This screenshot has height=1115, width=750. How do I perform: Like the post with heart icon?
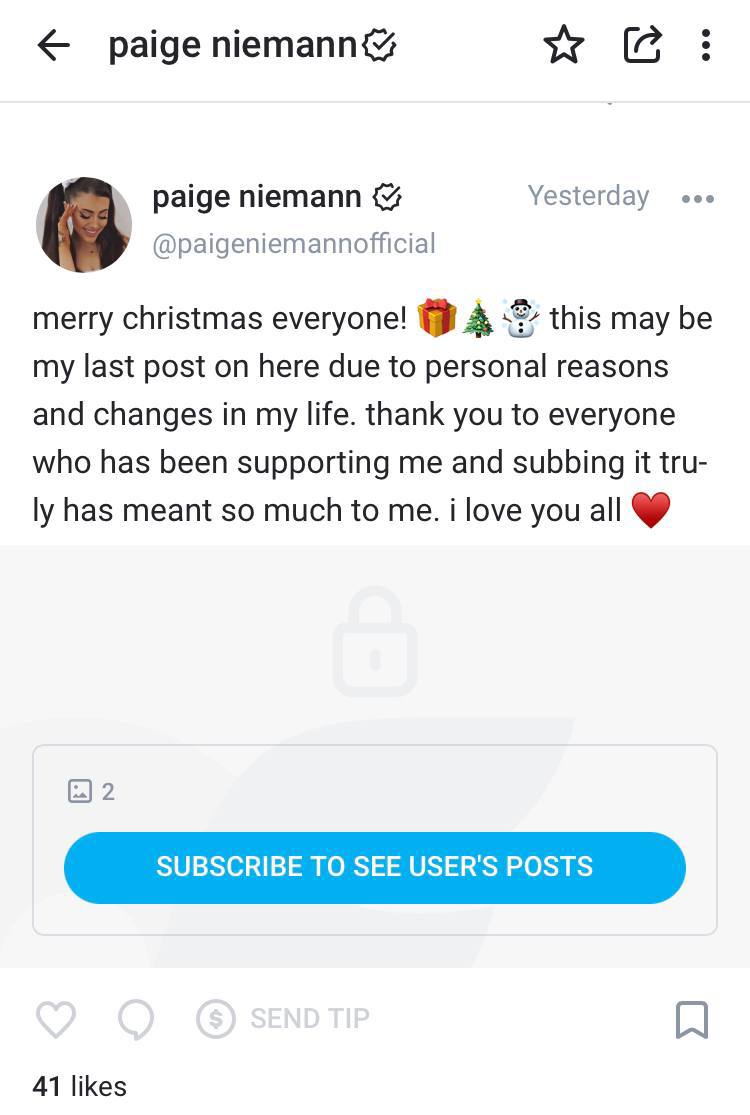point(56,1019)
